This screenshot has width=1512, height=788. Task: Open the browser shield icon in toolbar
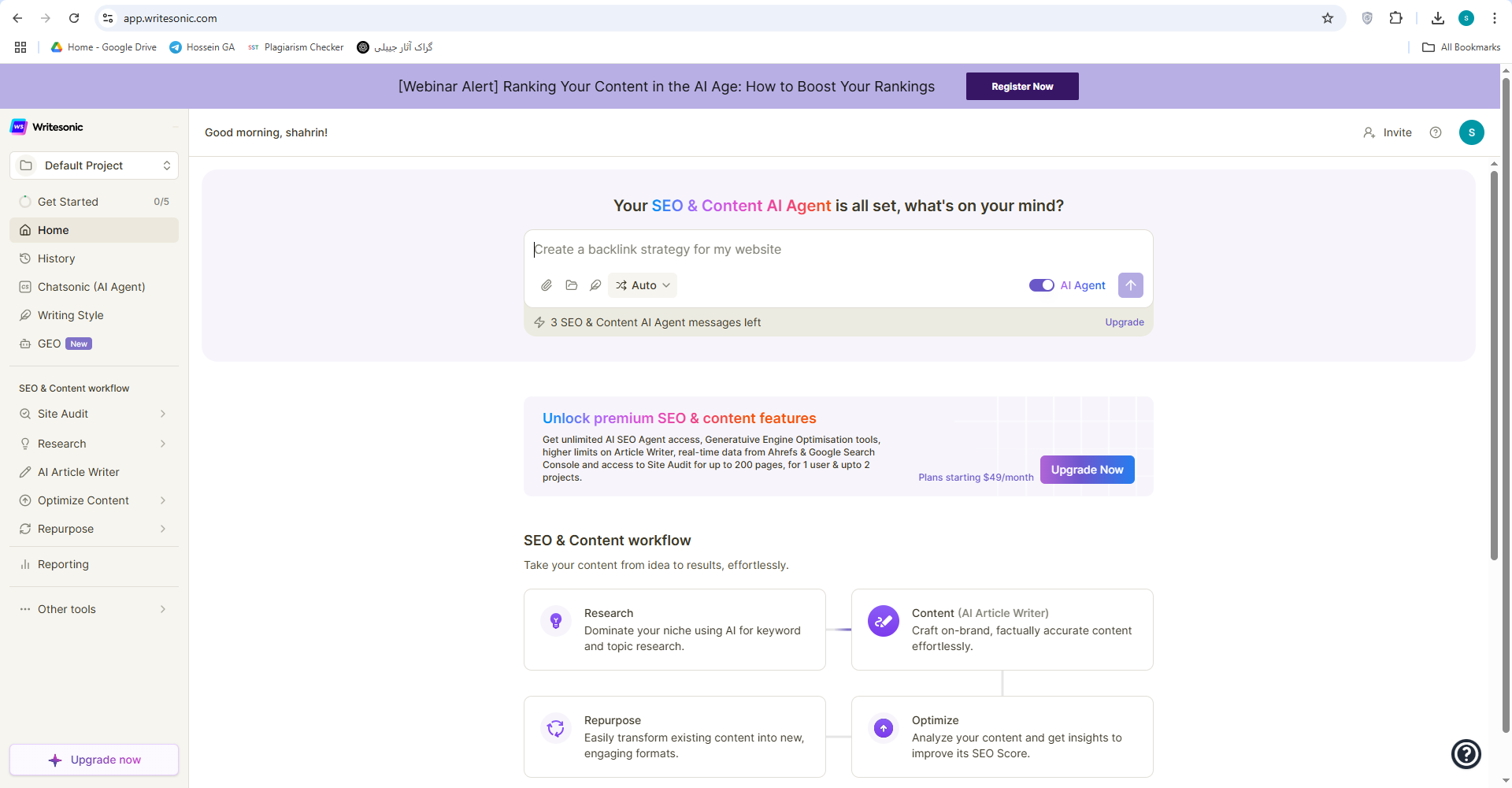[1367, 18]
